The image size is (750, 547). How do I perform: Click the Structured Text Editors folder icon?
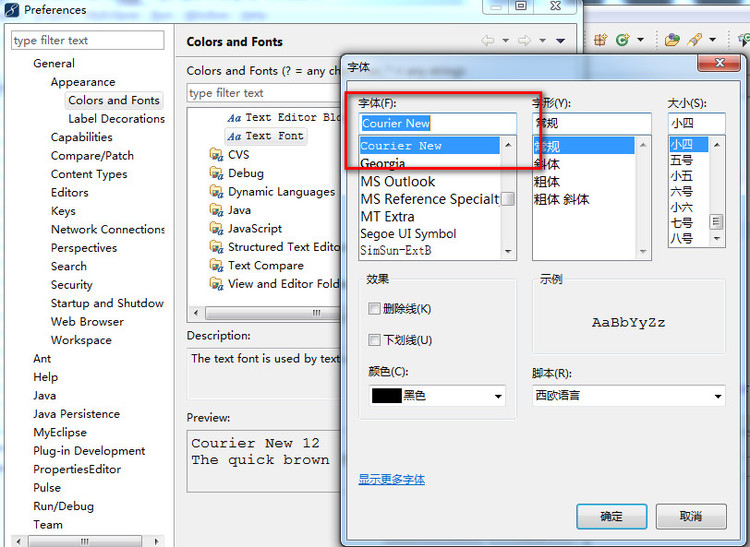216,247
